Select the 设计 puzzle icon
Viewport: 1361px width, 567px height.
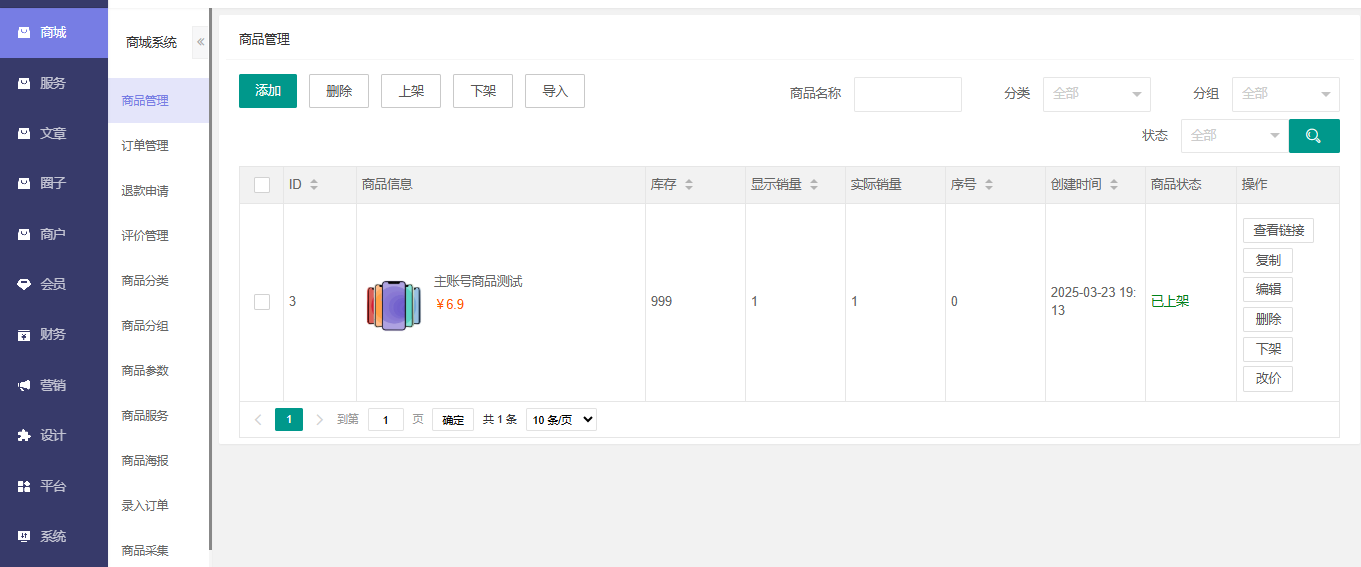tap(24, 435)
